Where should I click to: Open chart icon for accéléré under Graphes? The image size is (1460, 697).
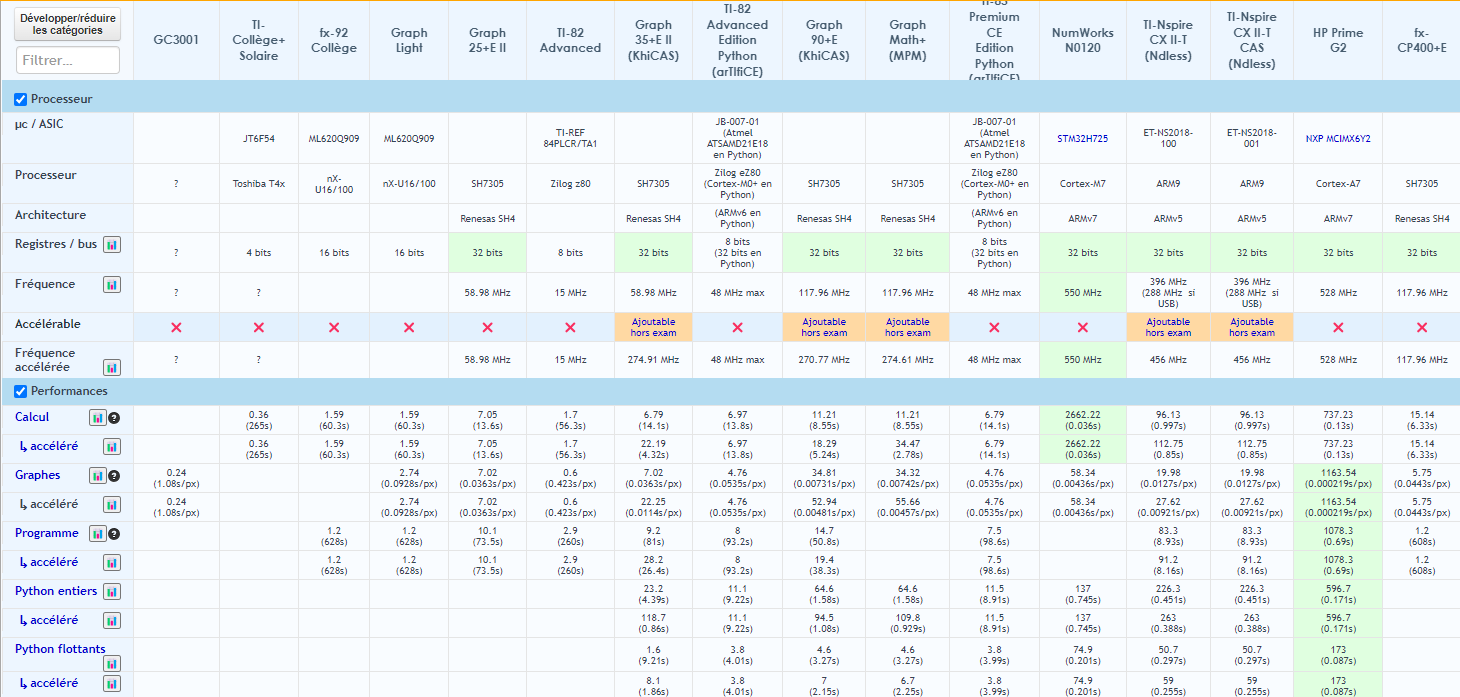click(112, 505)
